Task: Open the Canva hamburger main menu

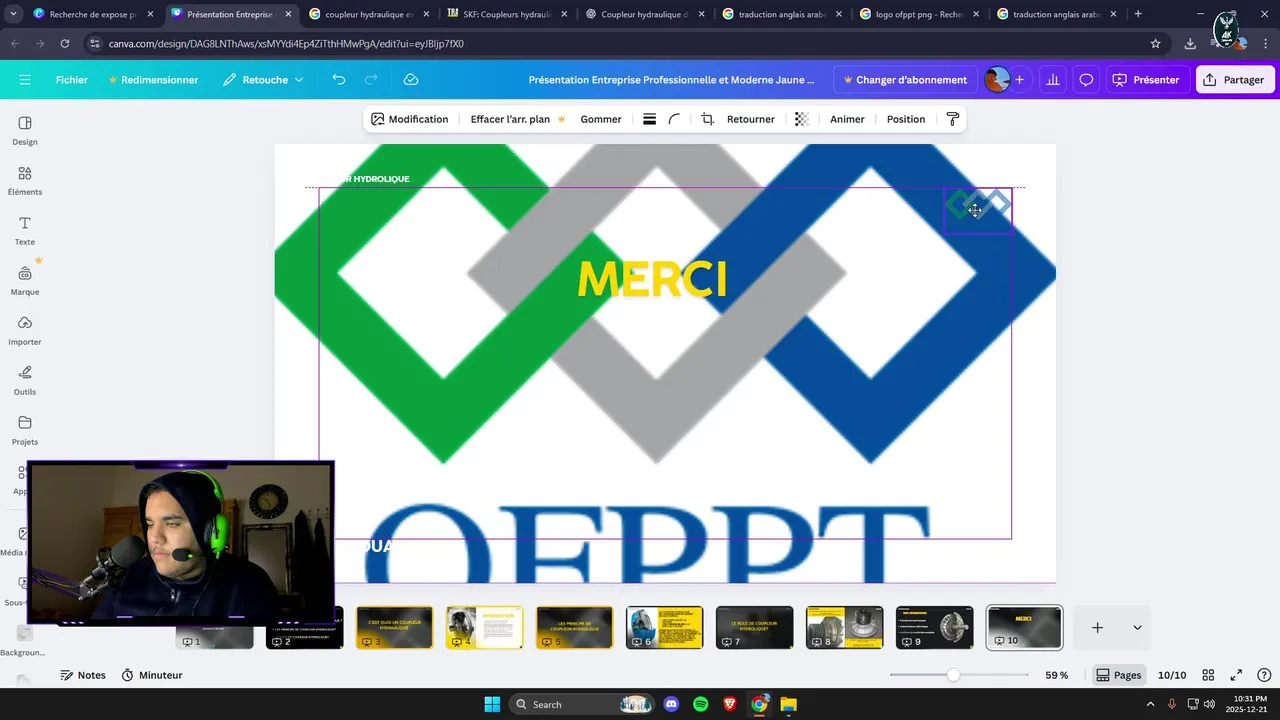Action: [x=25, y=80]
